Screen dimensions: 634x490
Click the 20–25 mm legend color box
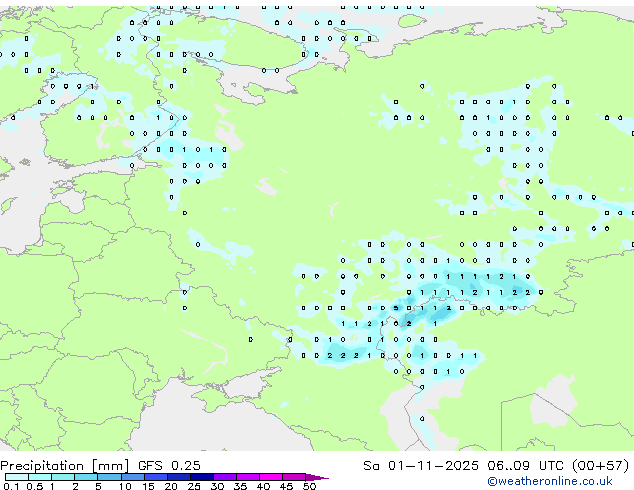click(178, 477)
